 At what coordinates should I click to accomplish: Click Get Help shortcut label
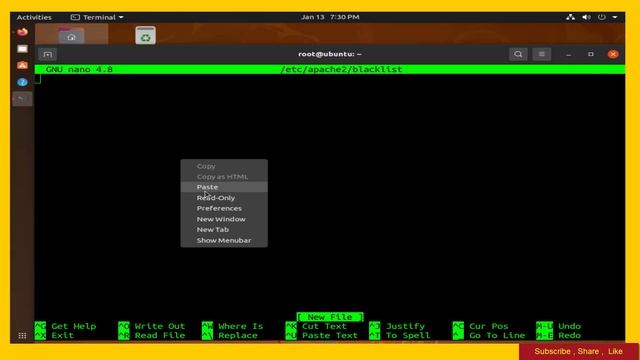(x=74, y=326)
